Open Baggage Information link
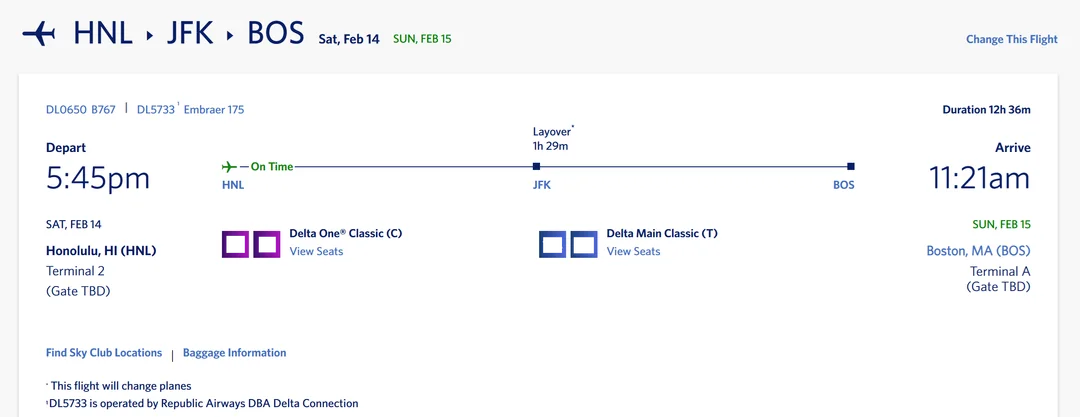This screenshot has height=417, width=1080. 234,353
